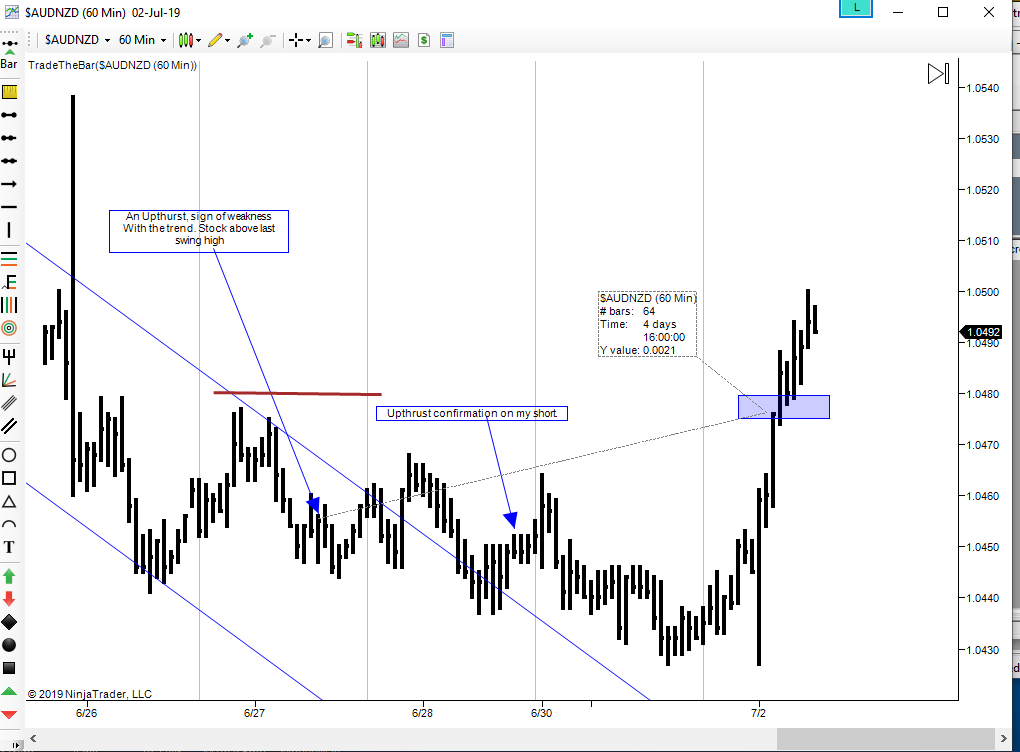The width and height of the screenshot is (1020, 752).
Task: Select the Trend Channel tool
Action: pyautogui.click(x=9, y=426)
